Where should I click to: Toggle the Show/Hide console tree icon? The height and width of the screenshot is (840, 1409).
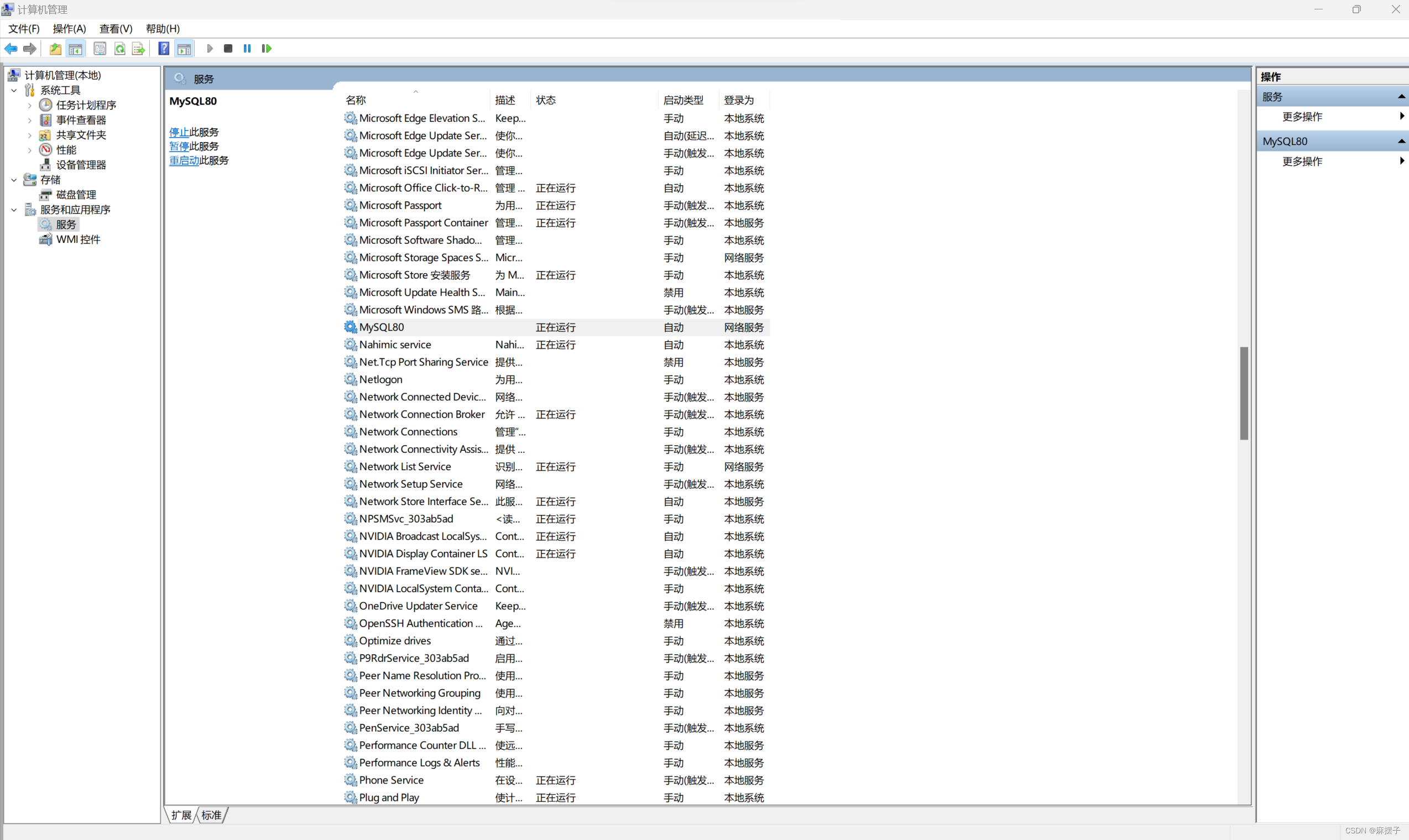point(75,49)
